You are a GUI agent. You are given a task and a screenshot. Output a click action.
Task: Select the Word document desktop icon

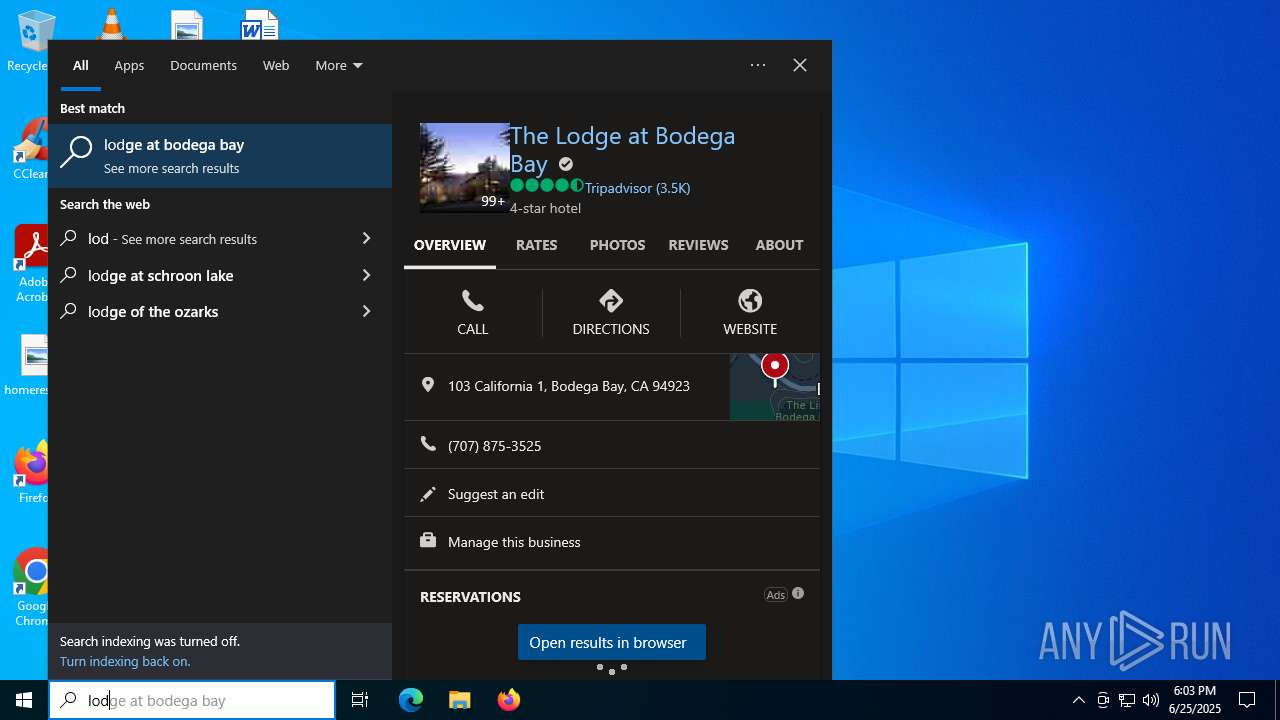(259, 24)
